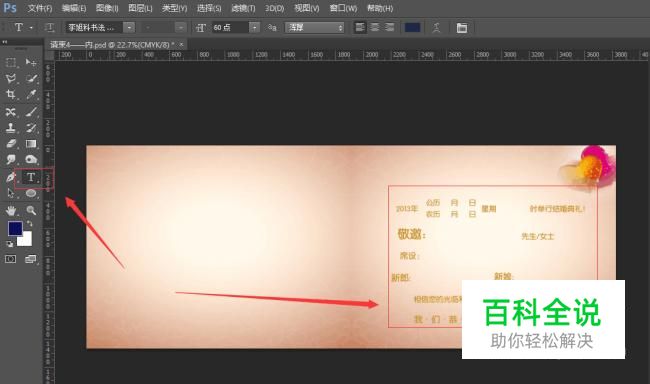Image resolution: width=650 pixels, height=384 pixels.
Task: Toggle Quick Mask mode
Action: pyautogui.click(x=11, y=259)
